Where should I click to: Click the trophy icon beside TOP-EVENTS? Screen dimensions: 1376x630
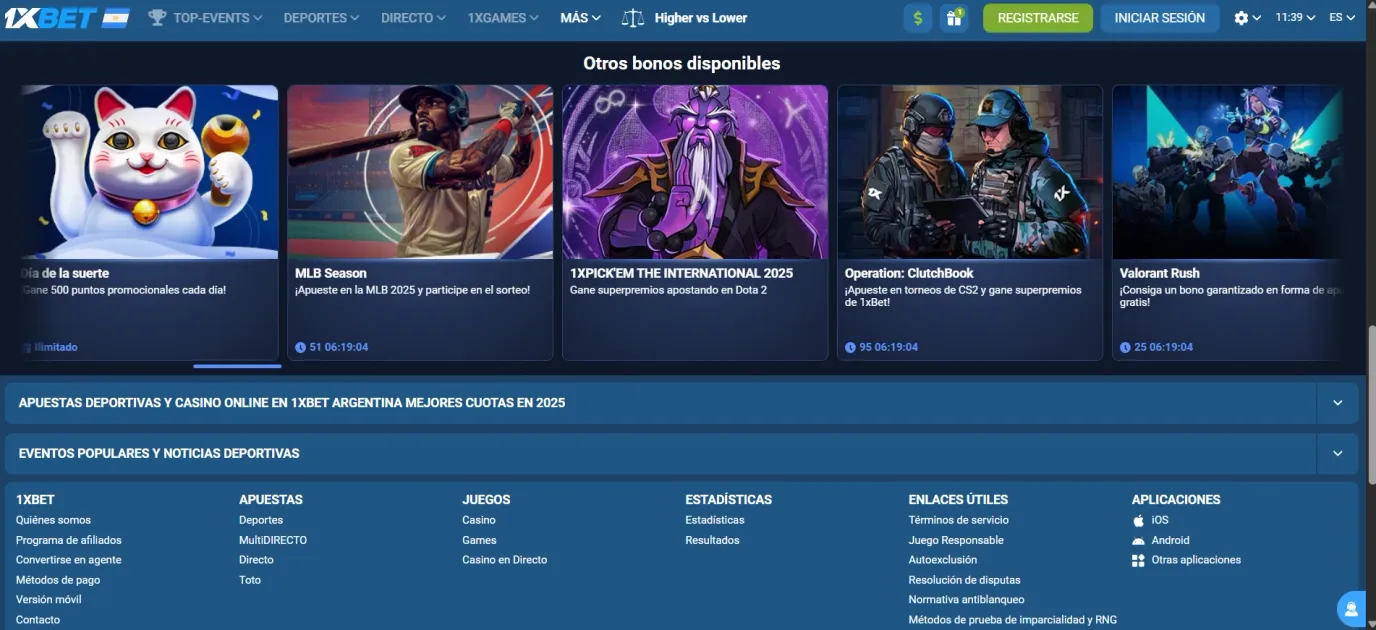[x=157, y=18]
